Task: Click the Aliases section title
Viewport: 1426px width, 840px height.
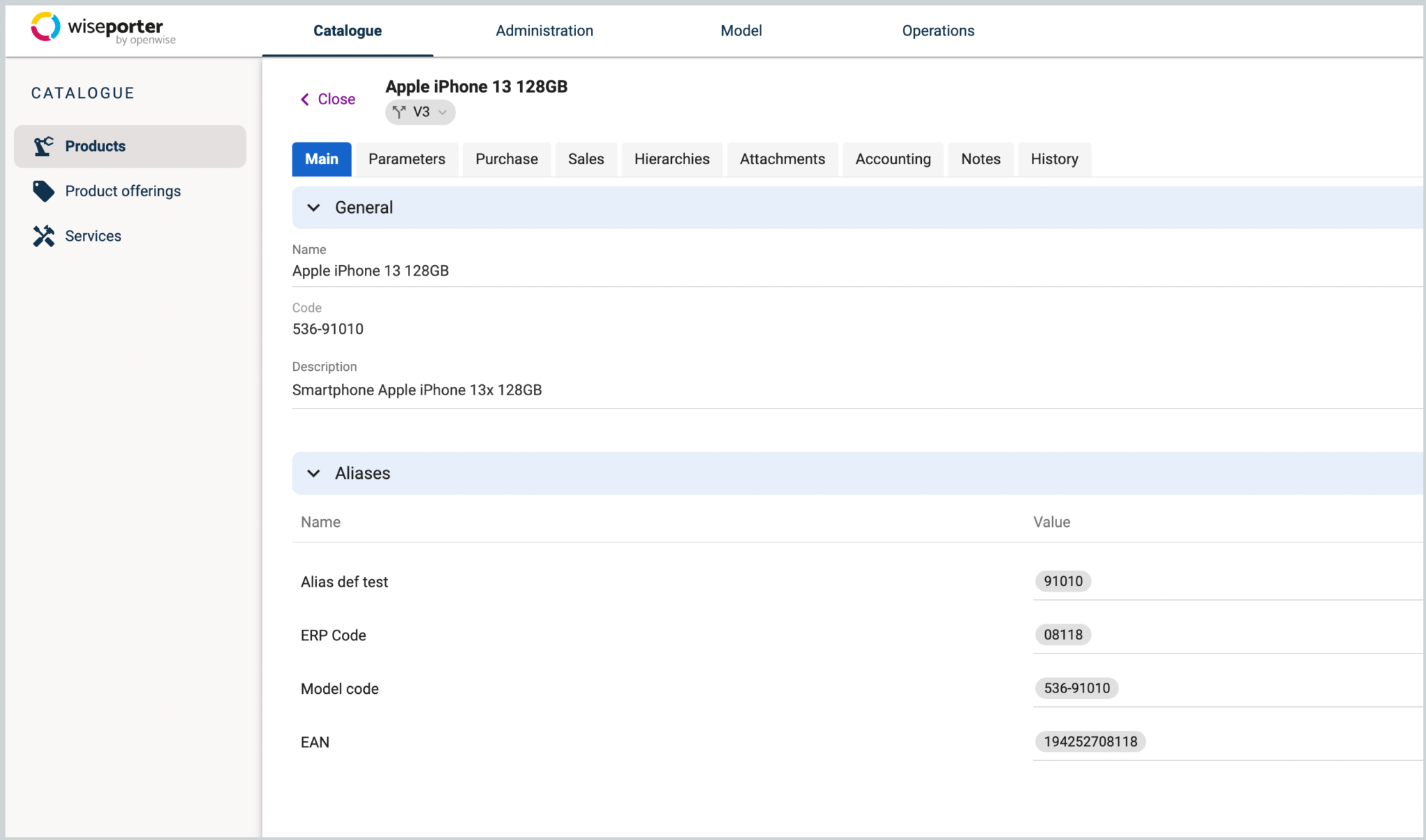Action: (x=363, y=473)
